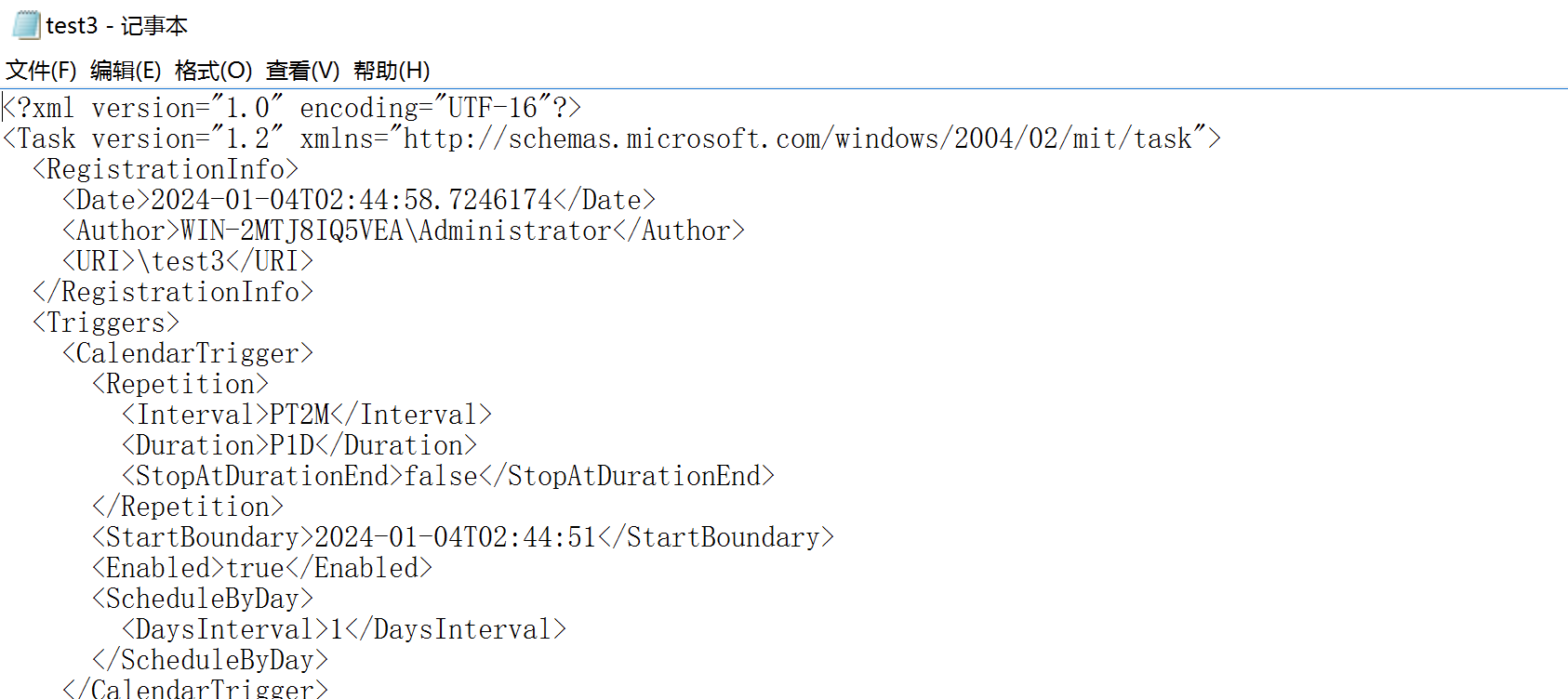Click the Author value WIN-2MTJ8IQ5VEA\Administrator

pos(395,231)
